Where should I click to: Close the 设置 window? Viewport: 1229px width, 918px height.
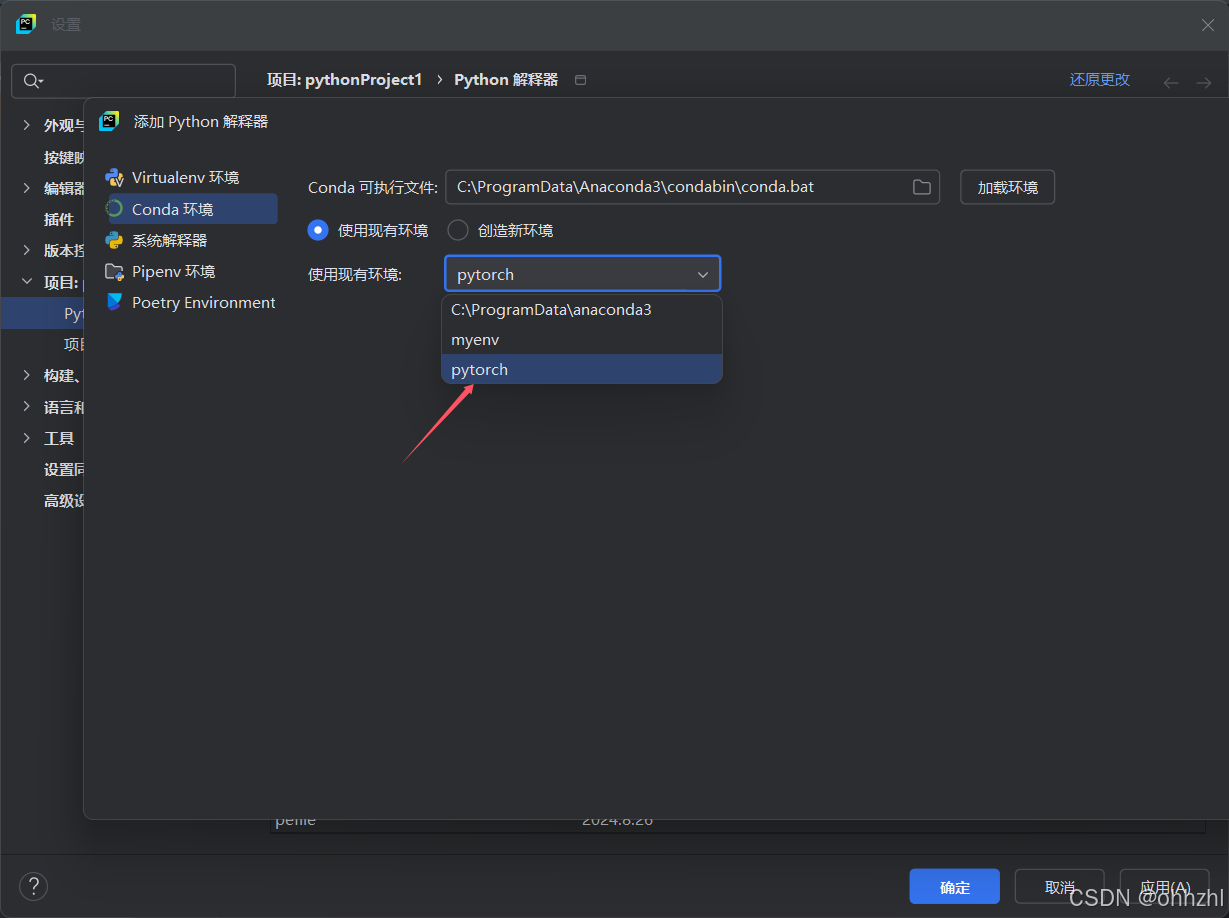point(1208,25)
